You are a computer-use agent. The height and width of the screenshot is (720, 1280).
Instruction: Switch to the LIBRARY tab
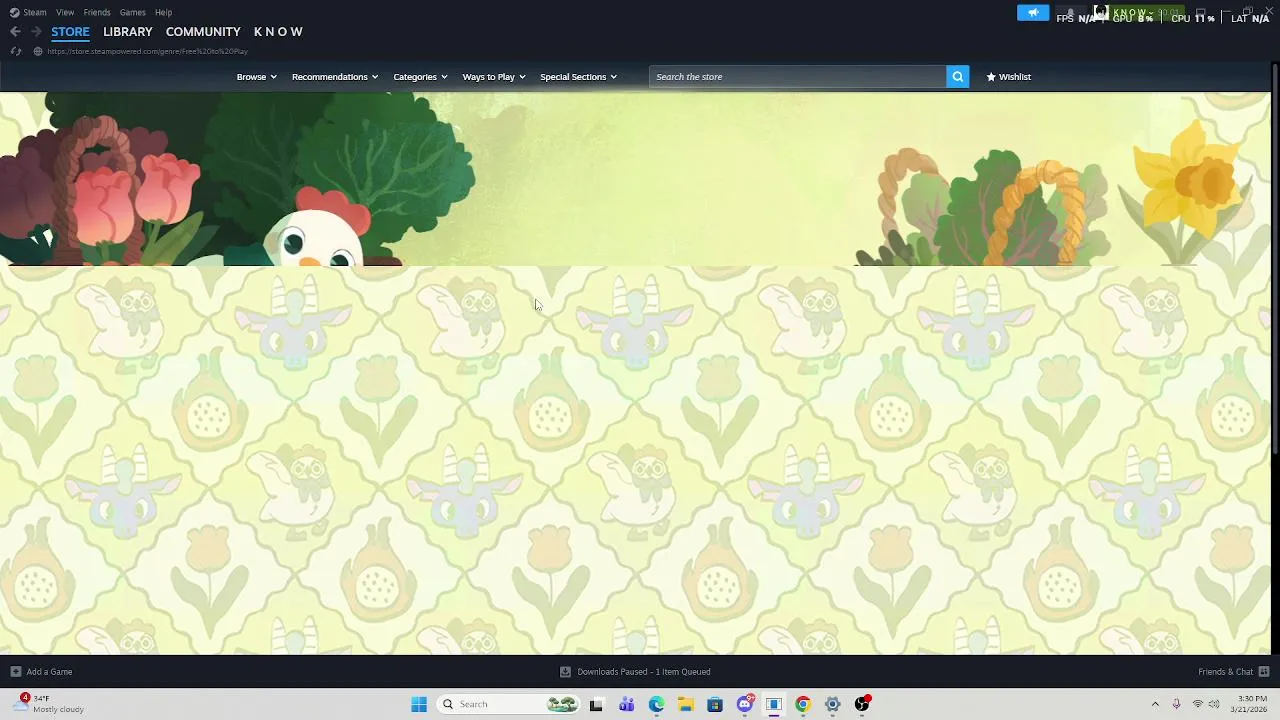[128, 32]
